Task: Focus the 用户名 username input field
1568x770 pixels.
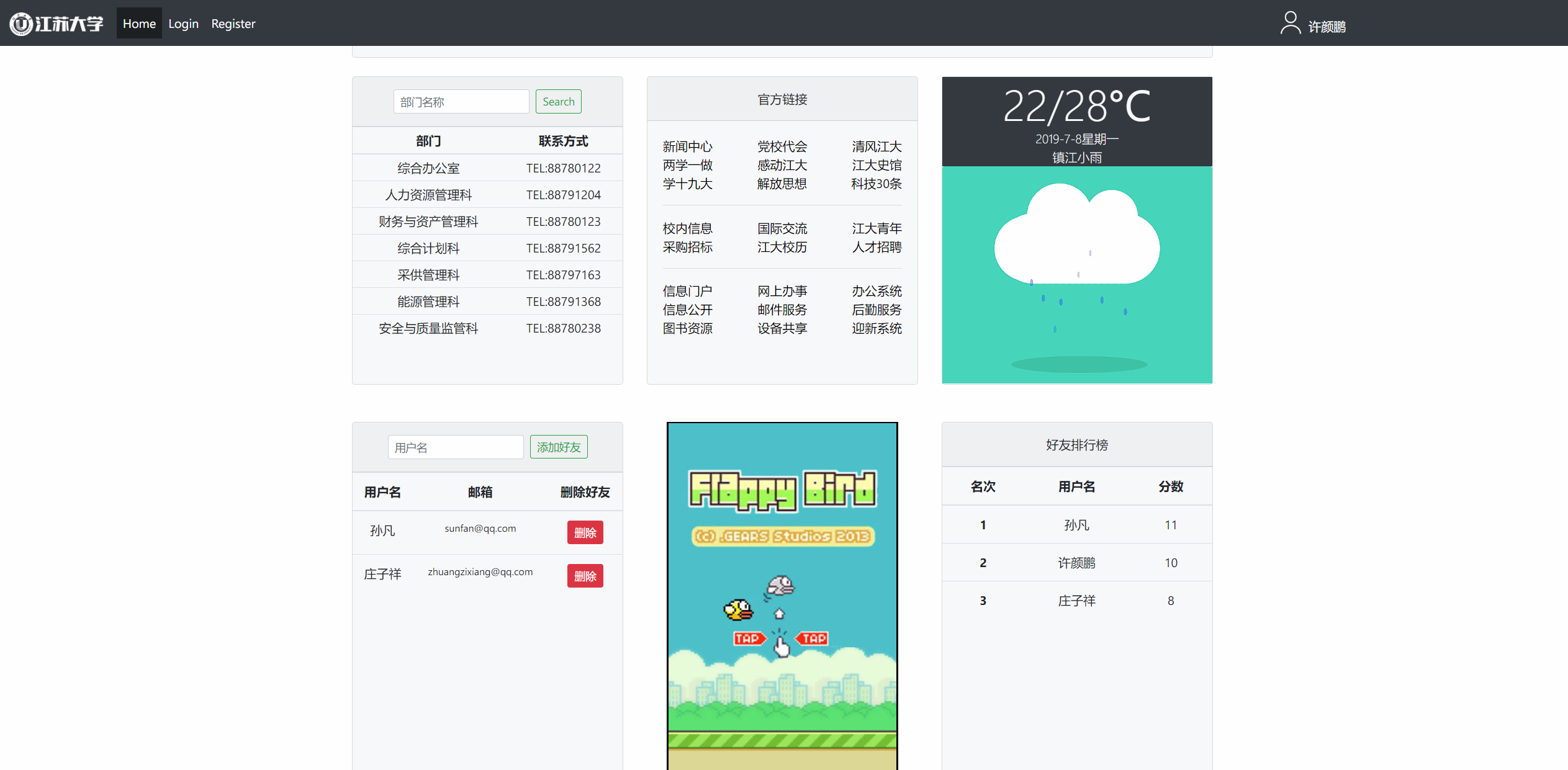Action: tap(455, 447)
